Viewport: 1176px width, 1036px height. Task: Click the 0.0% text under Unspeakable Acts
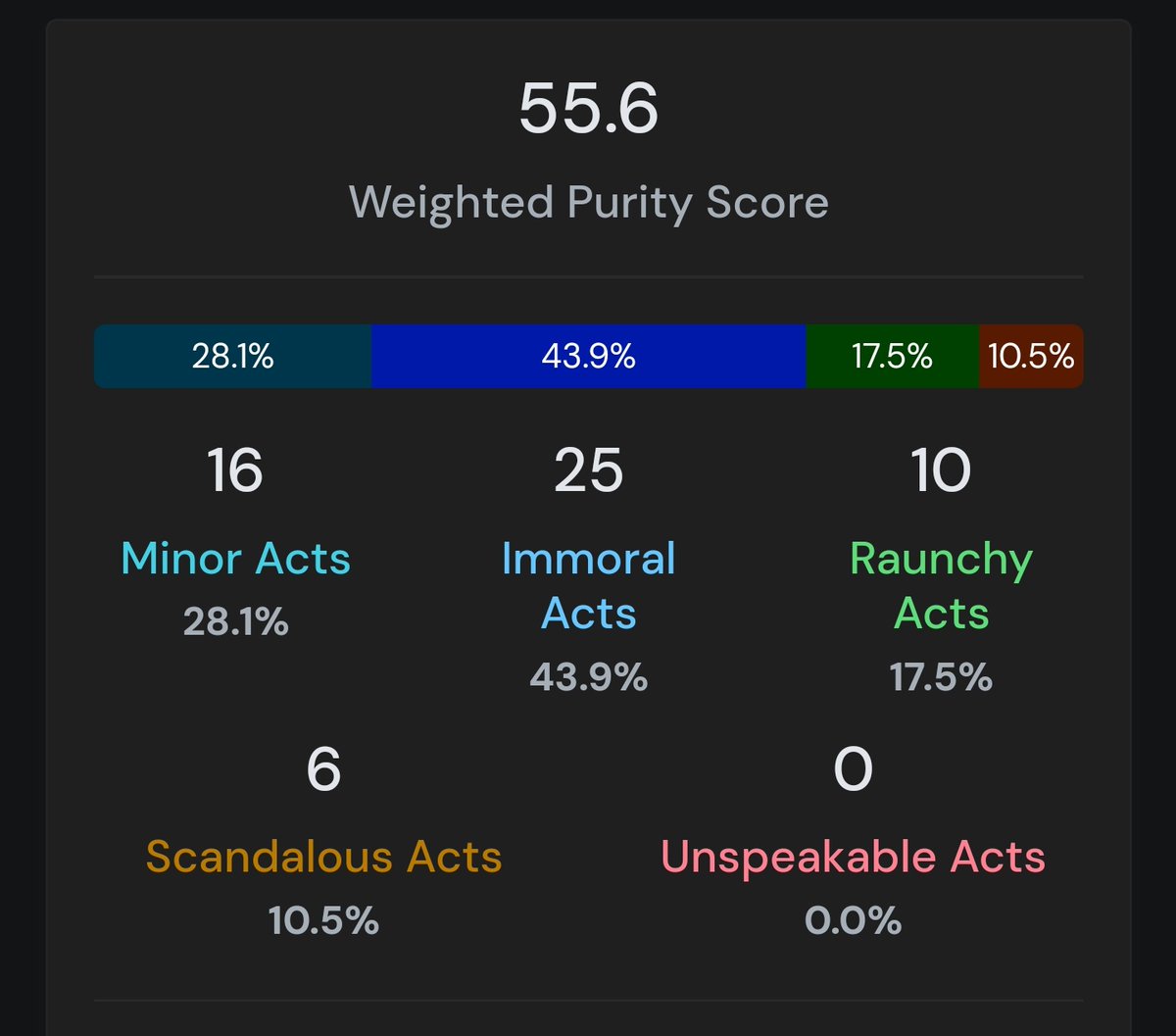click(853, 920)
